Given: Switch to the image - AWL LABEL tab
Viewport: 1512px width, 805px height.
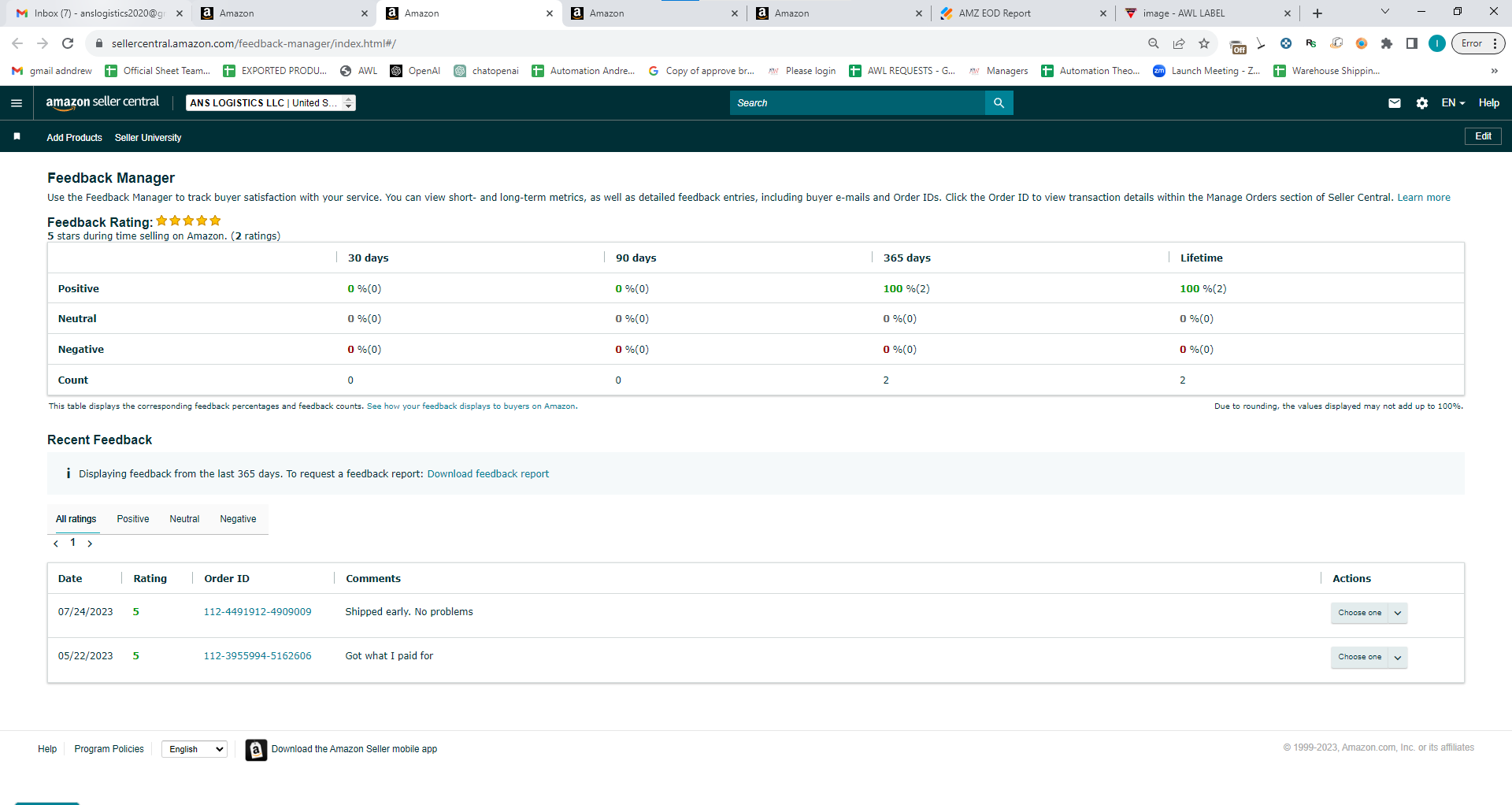Looking at the screenshot, I should (x=1208, y=13).
